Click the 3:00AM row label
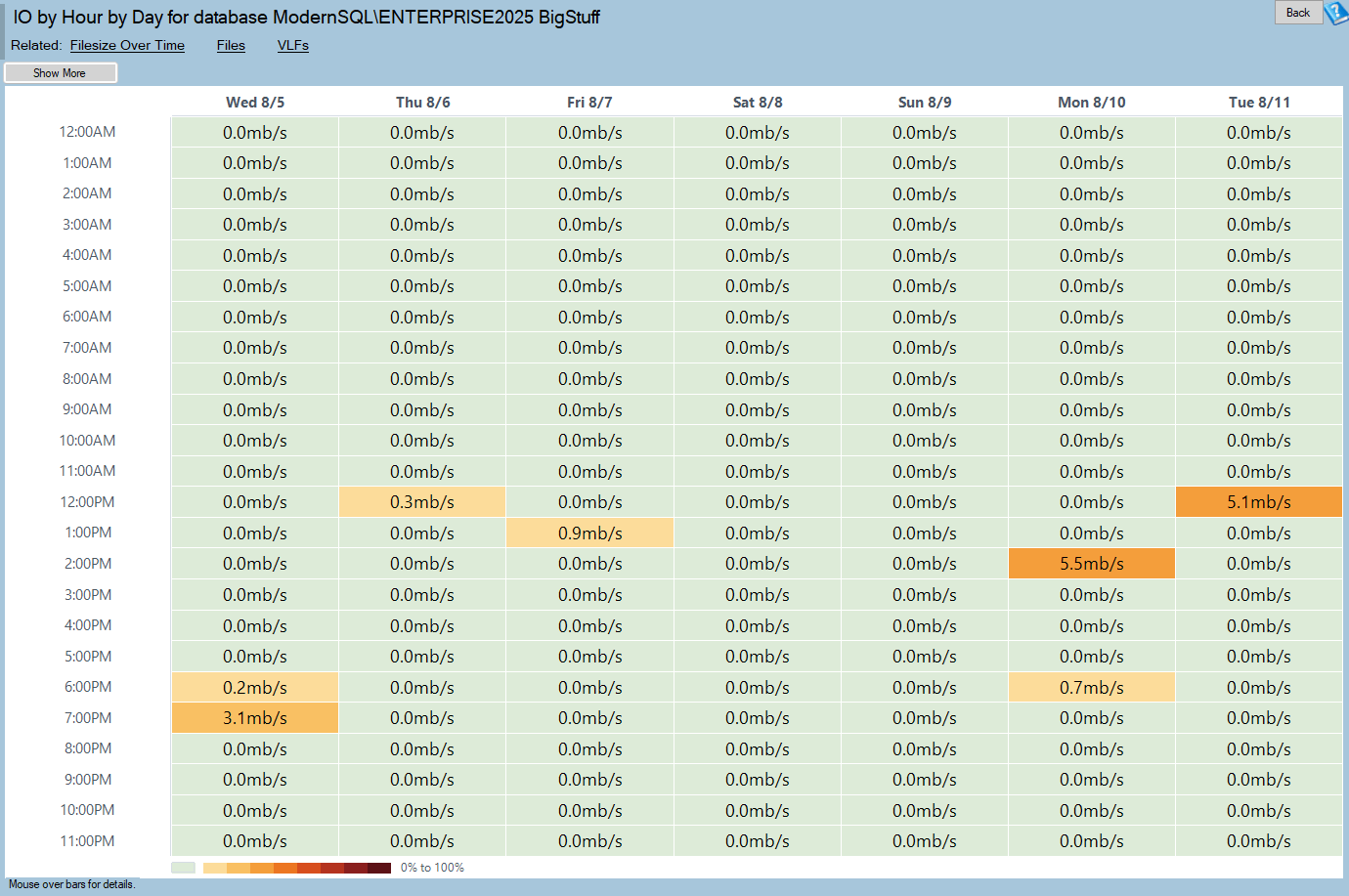 tap(87, 225)
